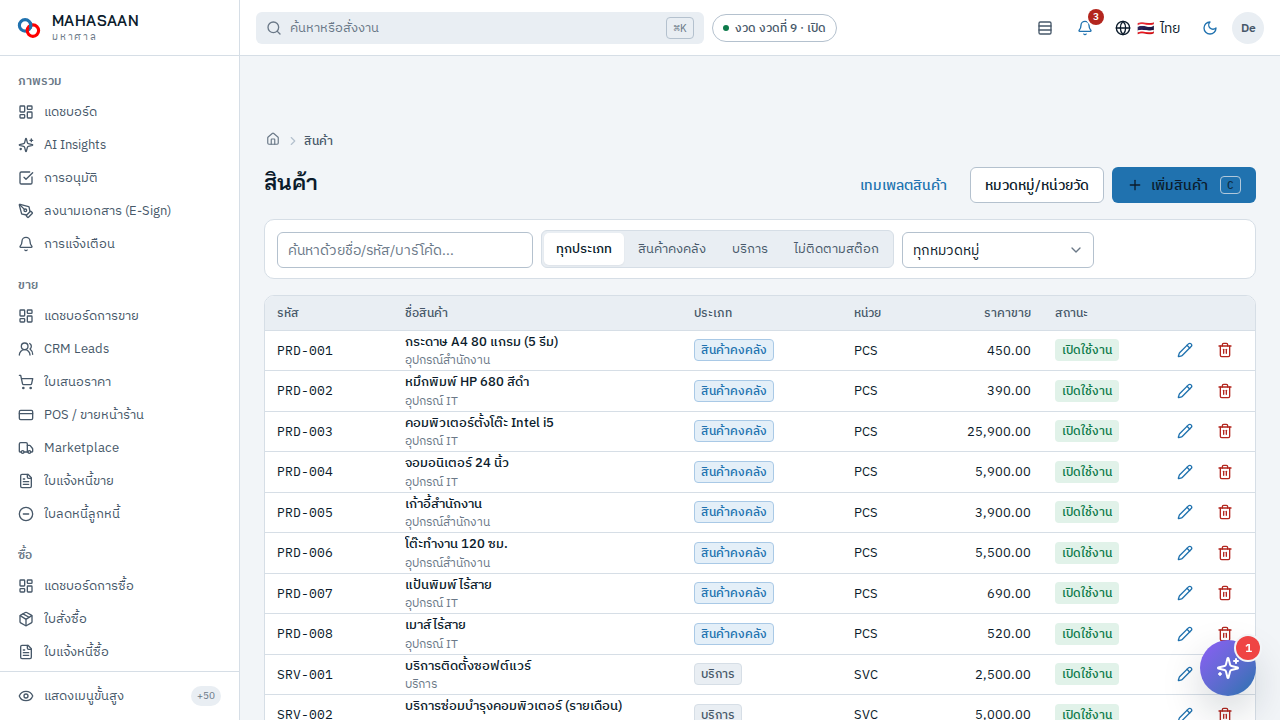Open the layout list icon in top bar

pos(1045,28)
